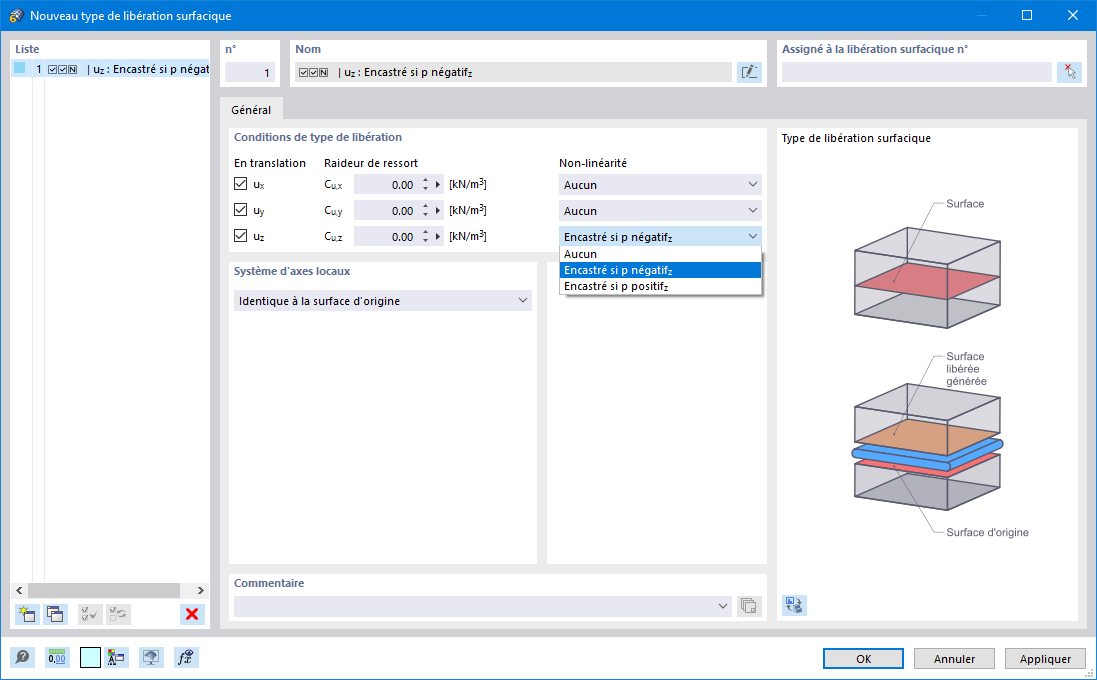Open units and decimals 0,00 icon
Screen dimensions: 1097x680
(57, 658)
